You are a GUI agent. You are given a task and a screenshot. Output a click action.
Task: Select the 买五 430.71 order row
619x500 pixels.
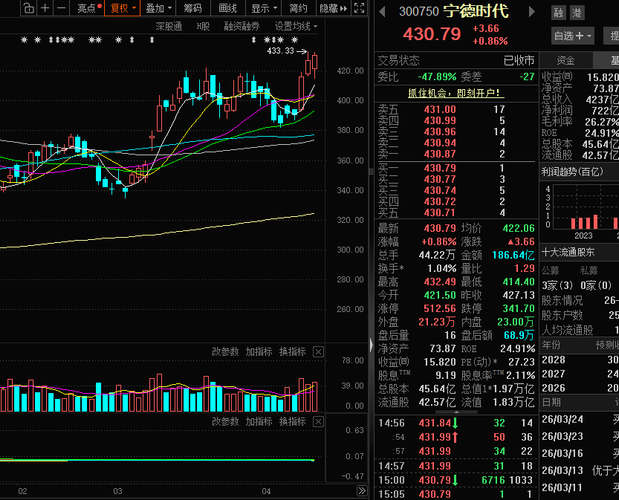[456, 213]
